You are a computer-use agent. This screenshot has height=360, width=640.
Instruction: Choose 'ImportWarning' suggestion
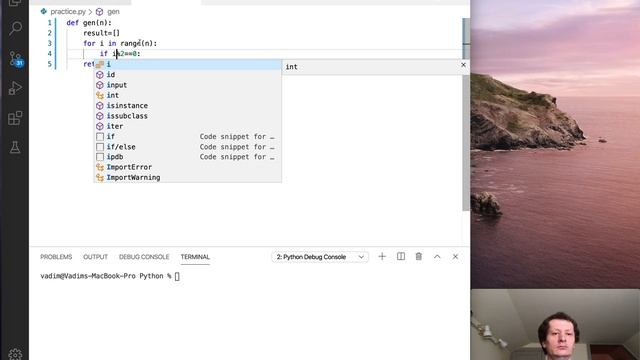(x=188, y=177)
